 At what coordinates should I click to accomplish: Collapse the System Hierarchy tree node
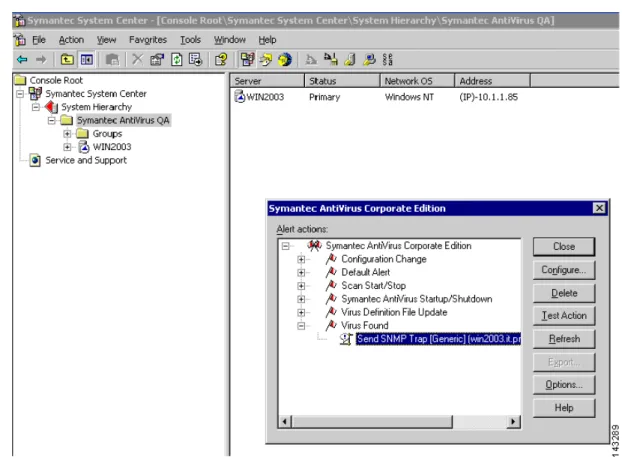(36, 107)
